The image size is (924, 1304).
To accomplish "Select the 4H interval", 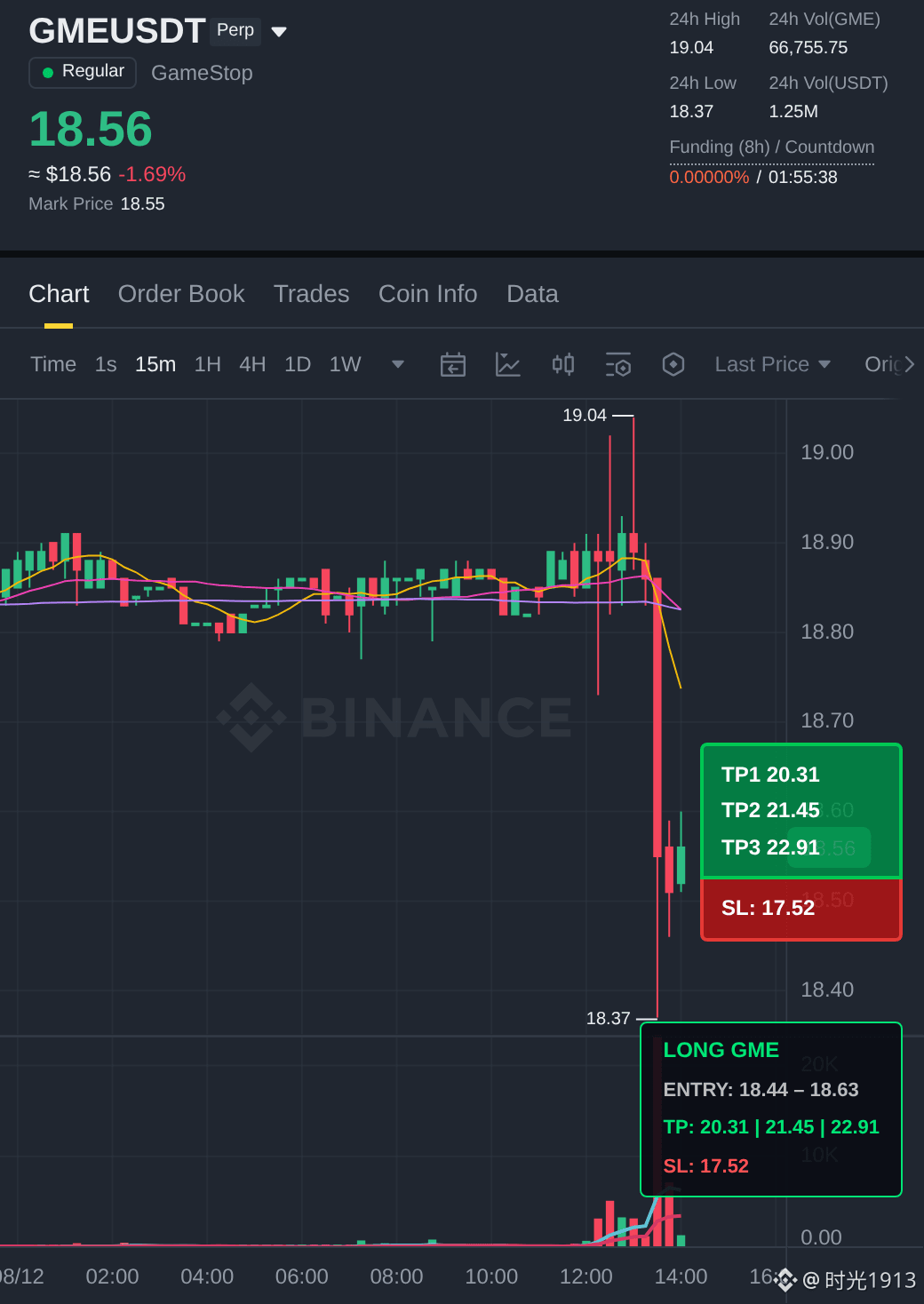I will point(252,364).
